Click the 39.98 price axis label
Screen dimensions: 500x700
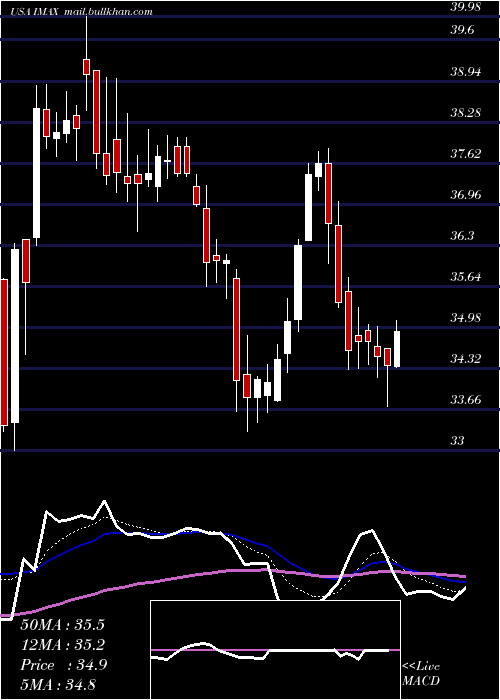tap(466, 8)
